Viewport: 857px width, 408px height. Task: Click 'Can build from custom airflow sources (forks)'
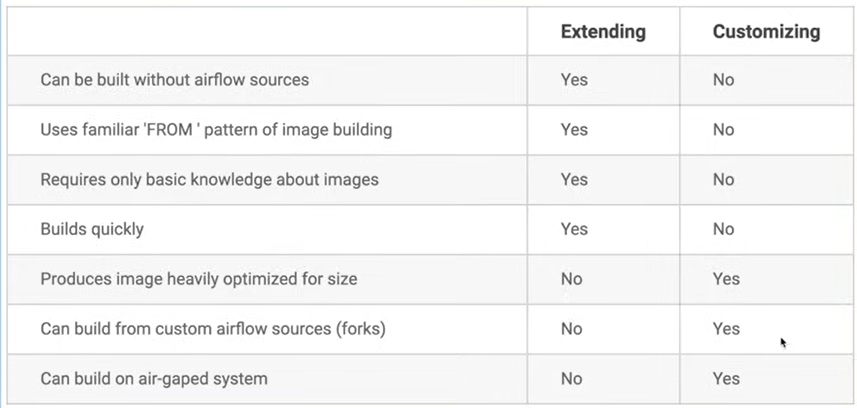[213, 329]
